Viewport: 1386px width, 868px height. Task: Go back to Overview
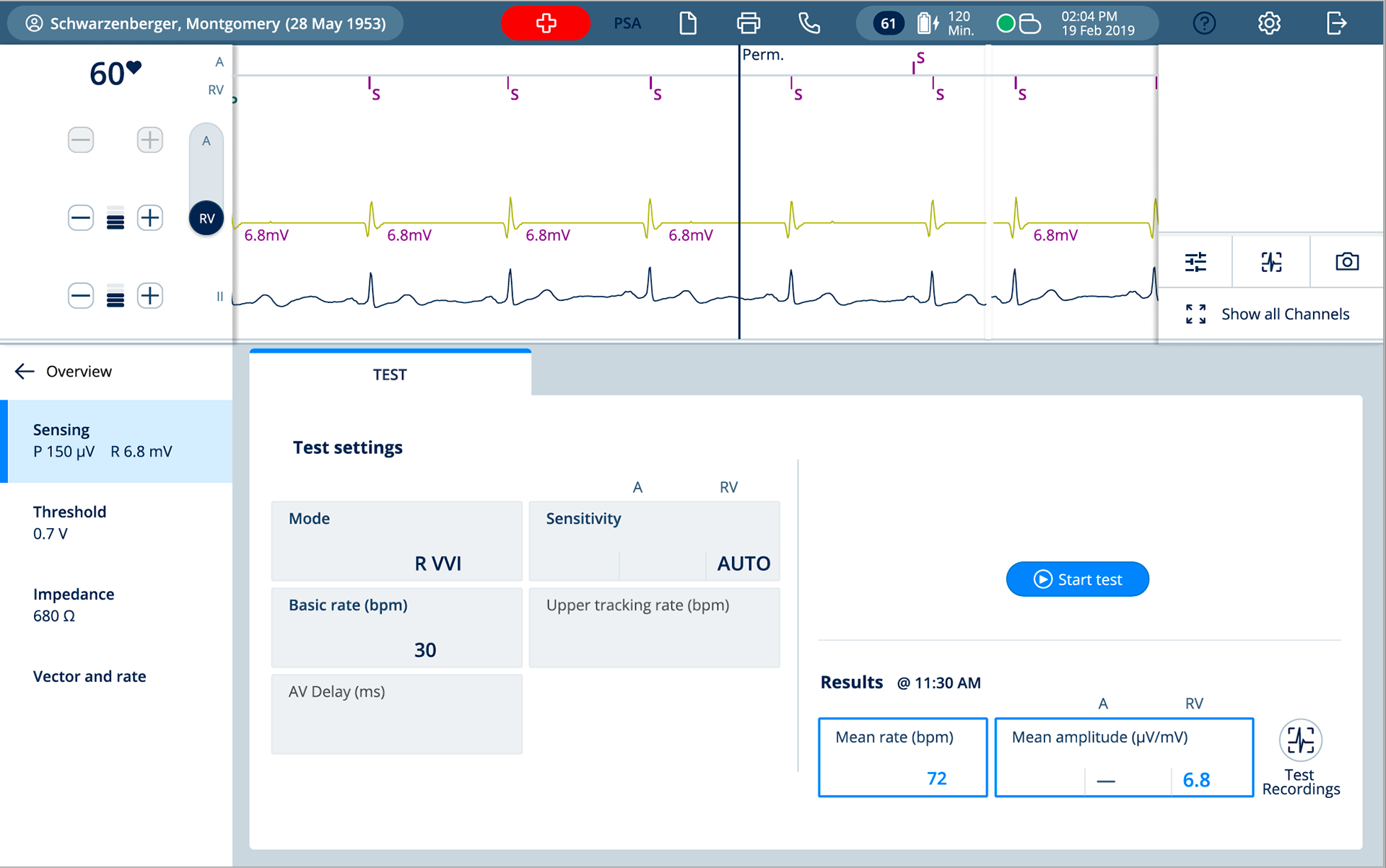(79, 372)
